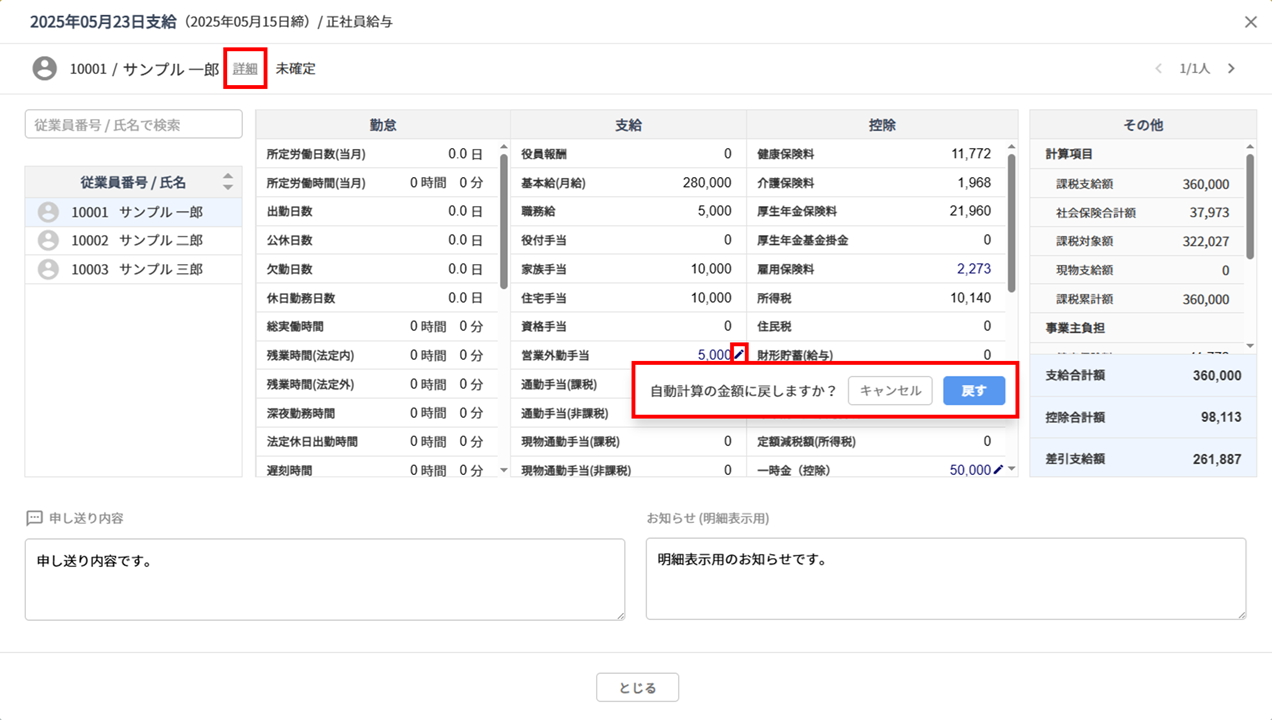Click into the 申し送り内容 text area

click(325, 580)
